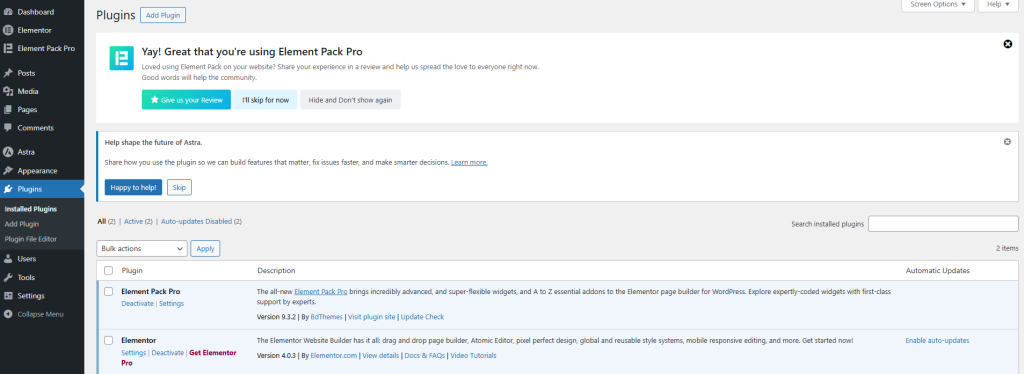The width and height of the screenshot is (1024, 374).
Task: Open Element Pack Pro link in description
Action: pyautogui.click(x=321, y=292)
